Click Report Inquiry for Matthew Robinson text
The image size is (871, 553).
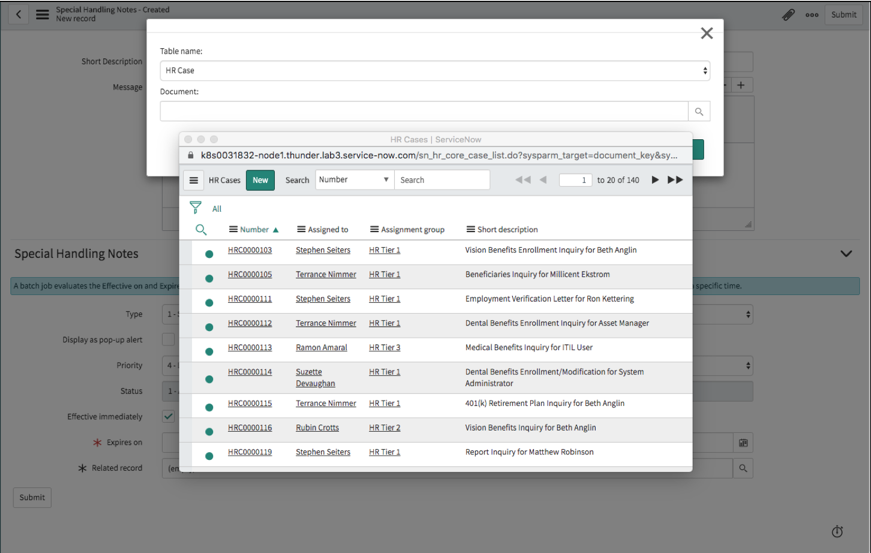(x=529, y=452)
